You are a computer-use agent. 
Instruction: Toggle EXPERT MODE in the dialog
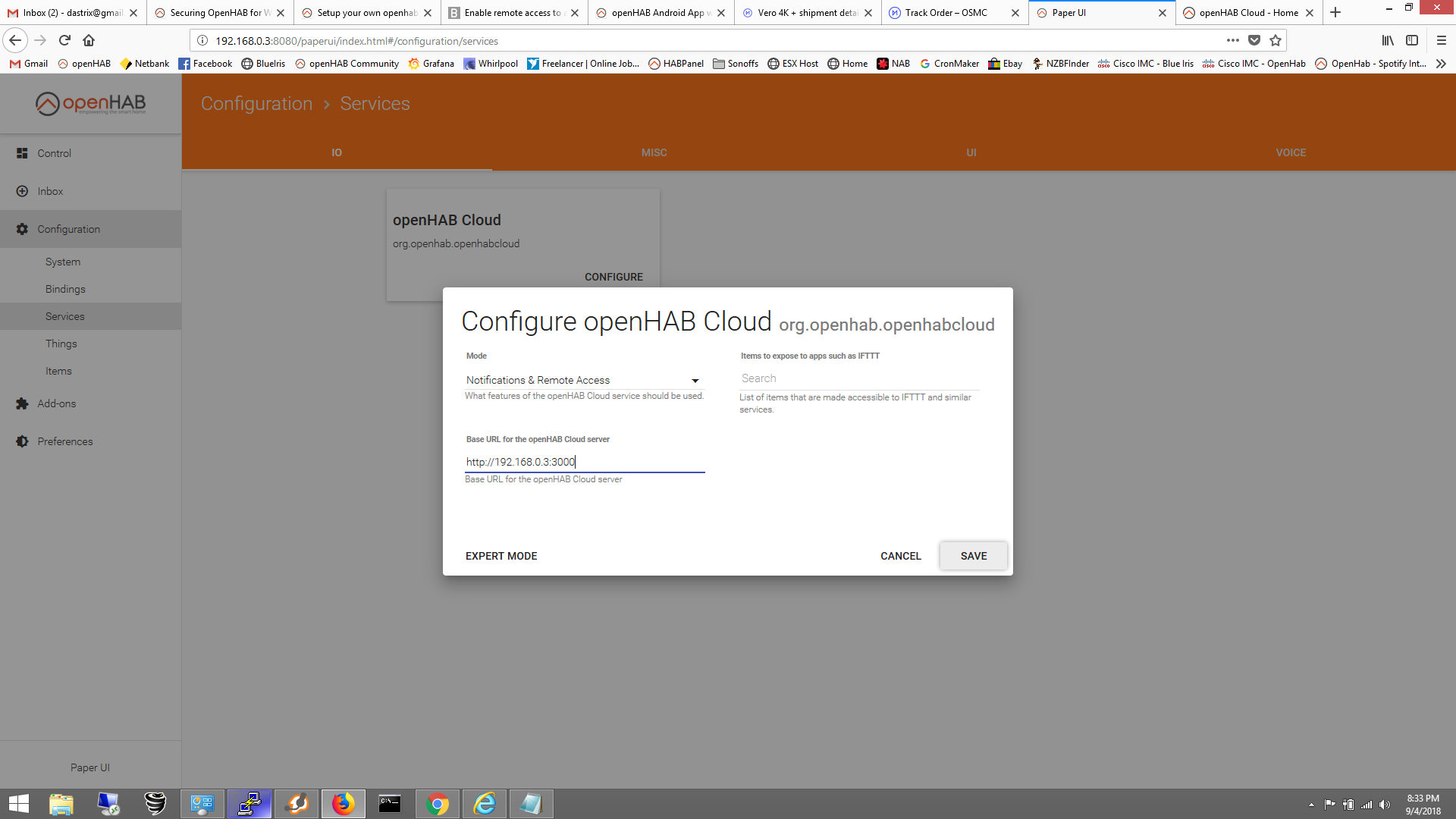(x=501, y=556)
